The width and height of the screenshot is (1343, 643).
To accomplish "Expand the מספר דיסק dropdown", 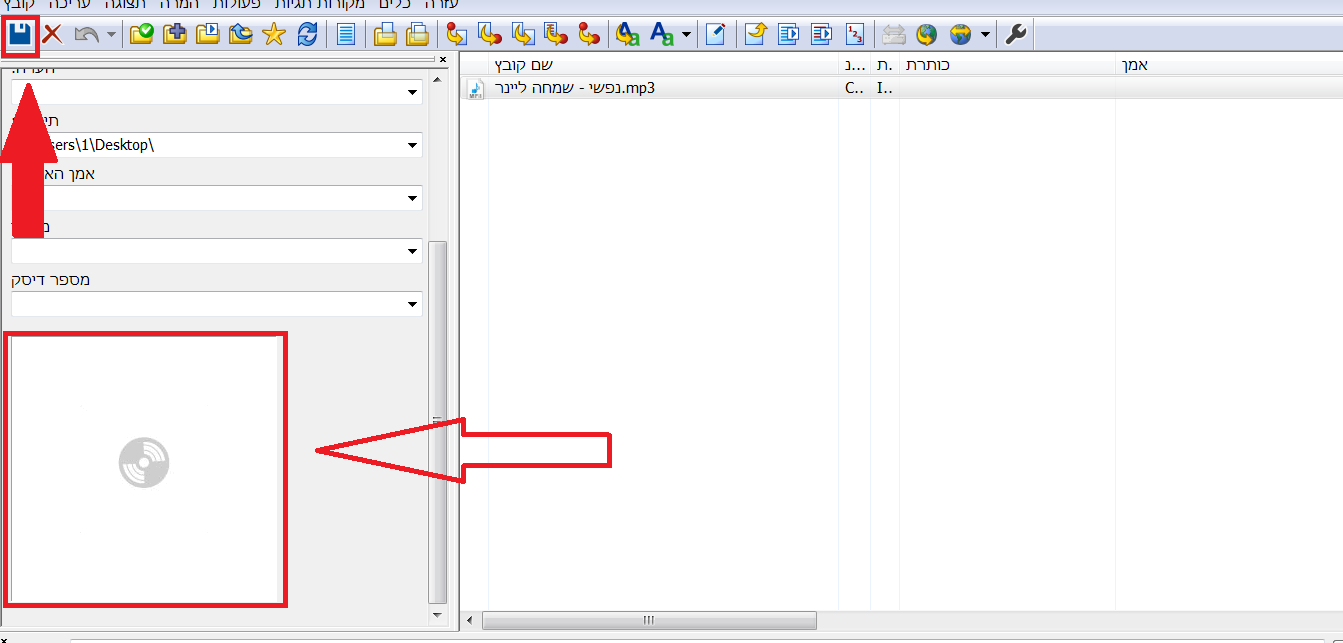I will (x=412, y=304).
